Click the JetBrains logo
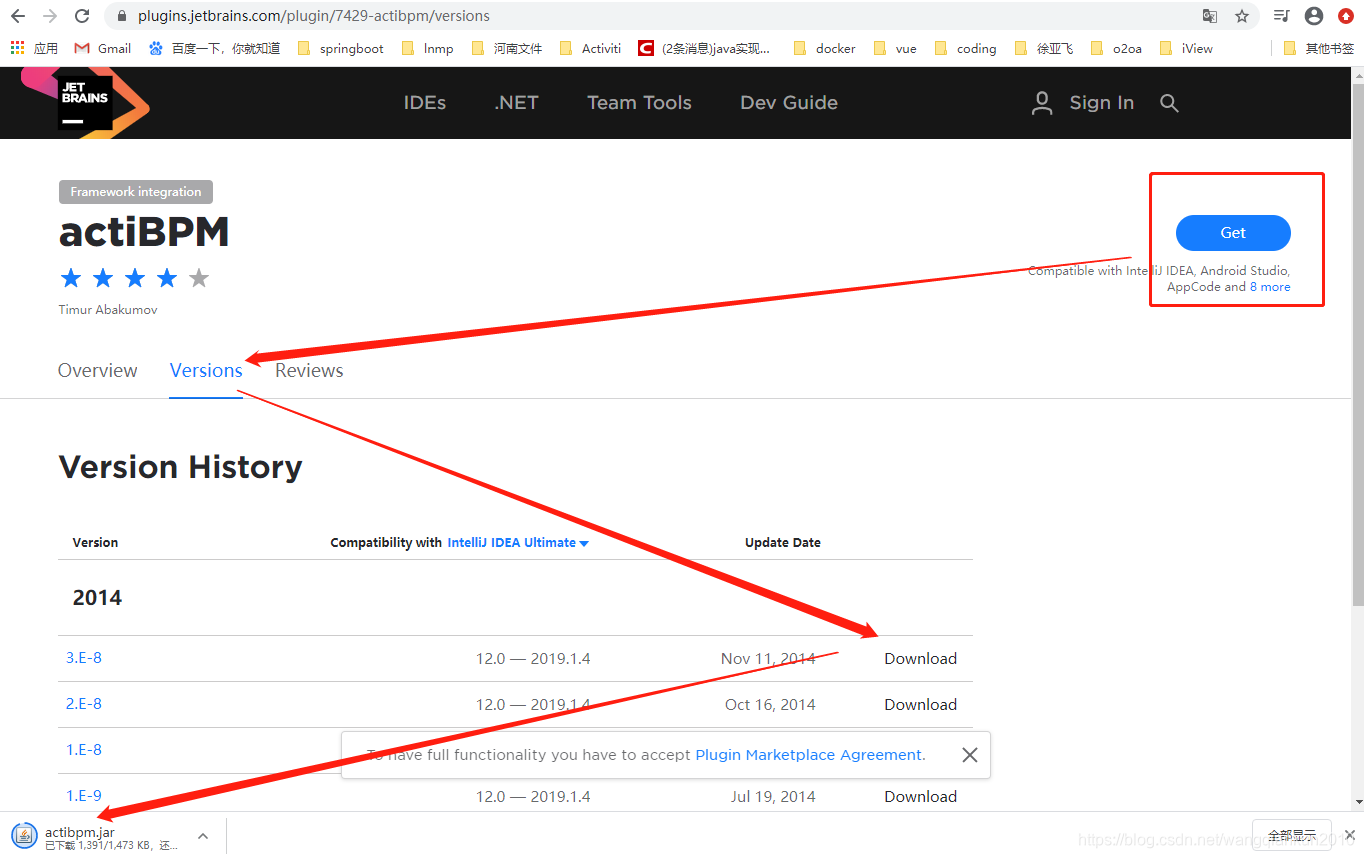This screenshot has width=1364, height=858. (85, 102)
